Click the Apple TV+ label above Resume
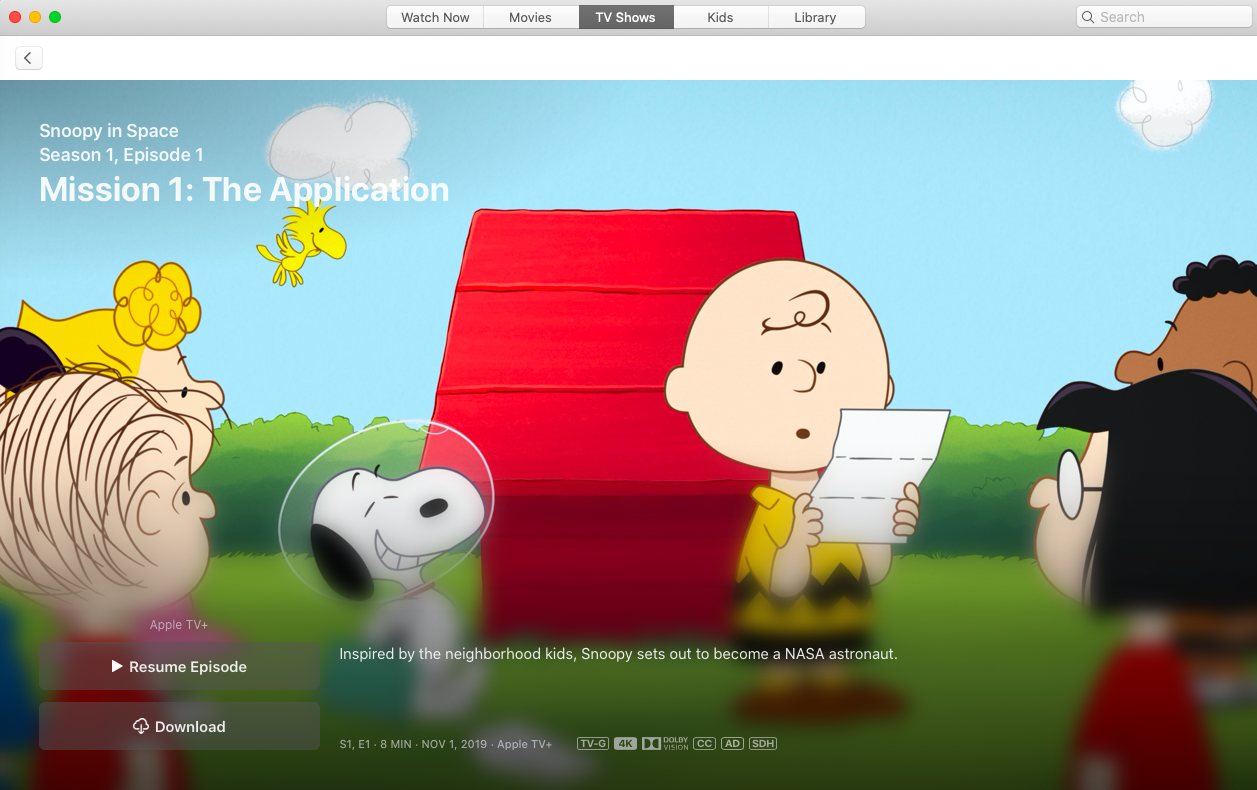 coord(179,625)
